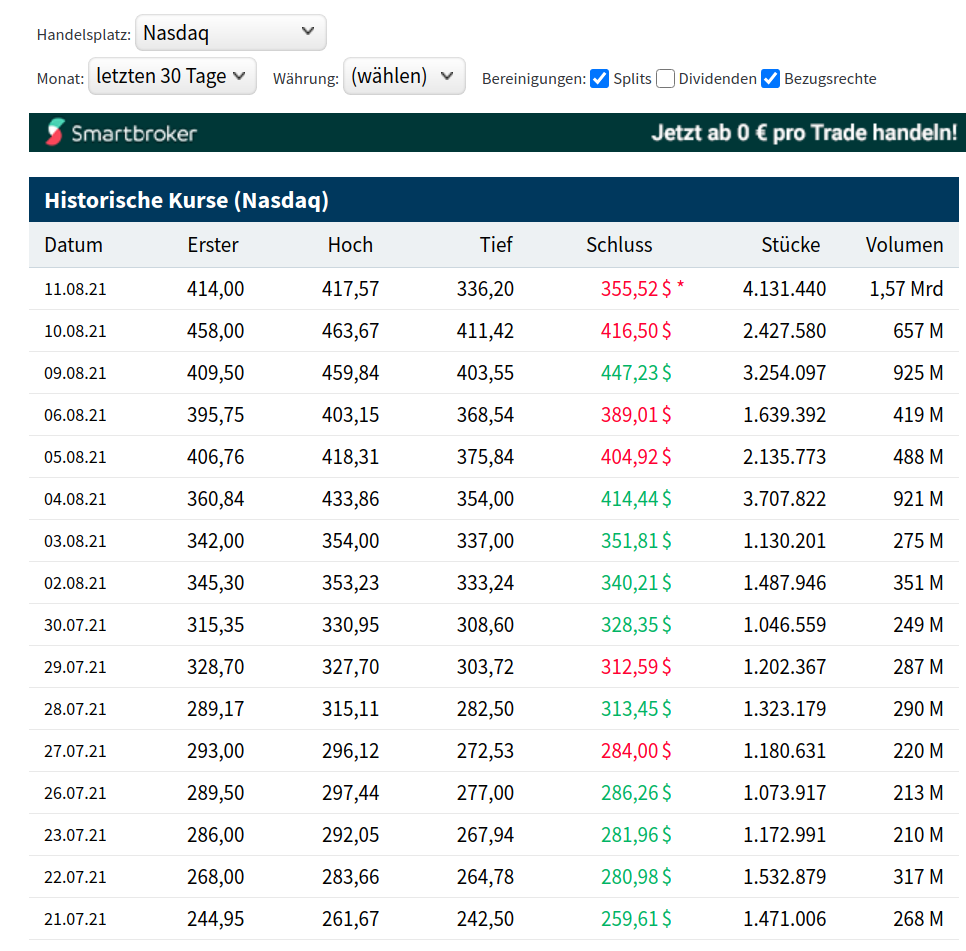This screenshot has width=966, height=951.
Task: Expand the Monat 'letzten 30 Tage' dropdown
Action: coord(172,76)
